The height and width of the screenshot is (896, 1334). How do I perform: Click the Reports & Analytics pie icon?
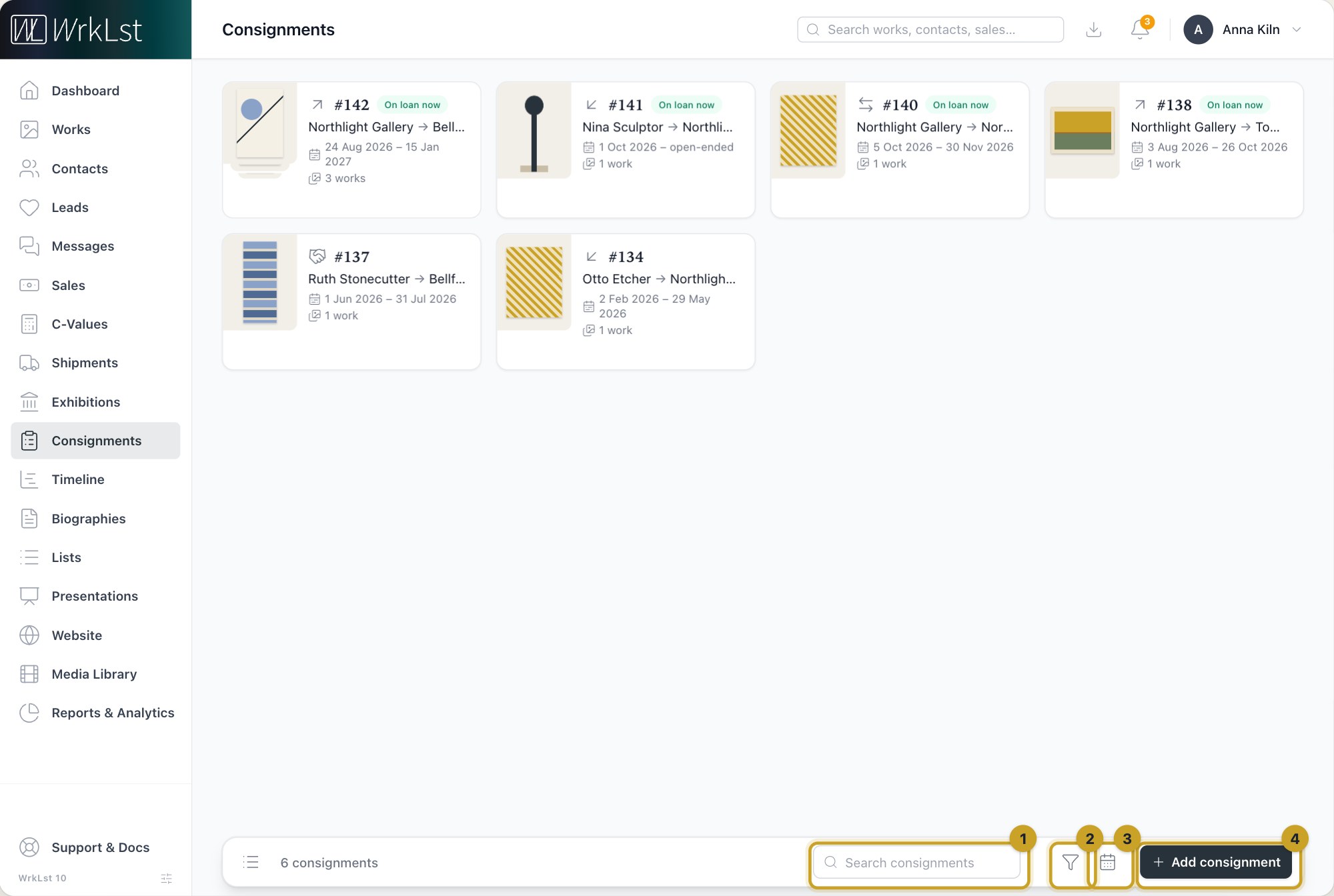(x=29, y=713)
